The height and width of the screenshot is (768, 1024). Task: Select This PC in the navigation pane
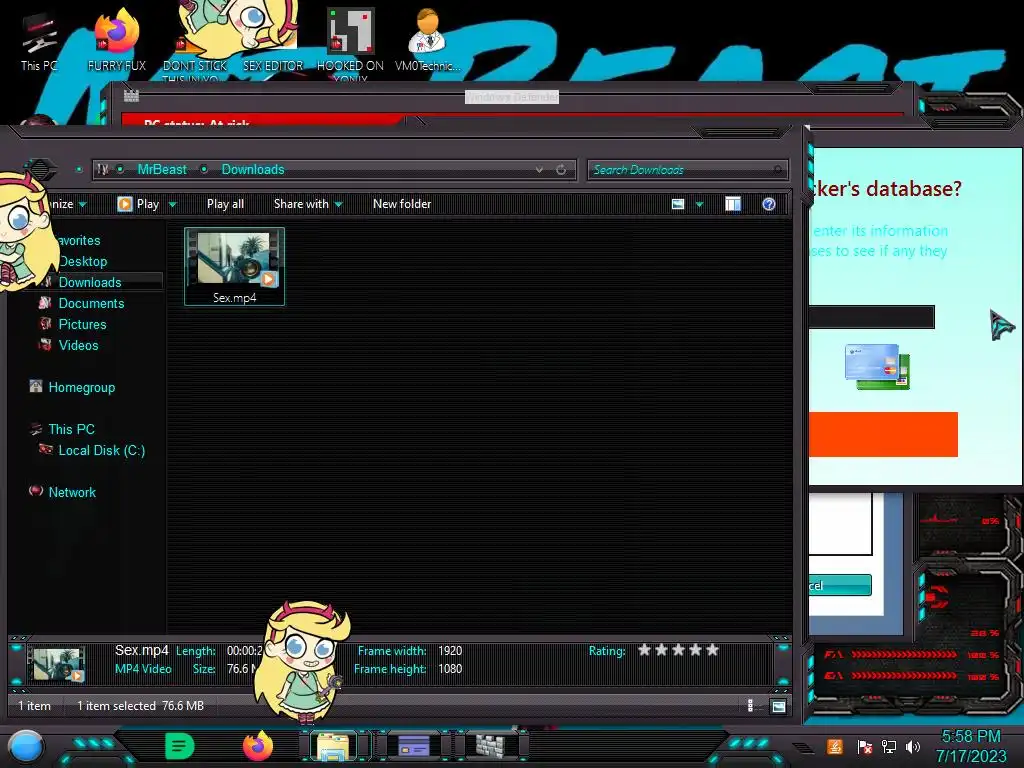click(x=71, y=429)
